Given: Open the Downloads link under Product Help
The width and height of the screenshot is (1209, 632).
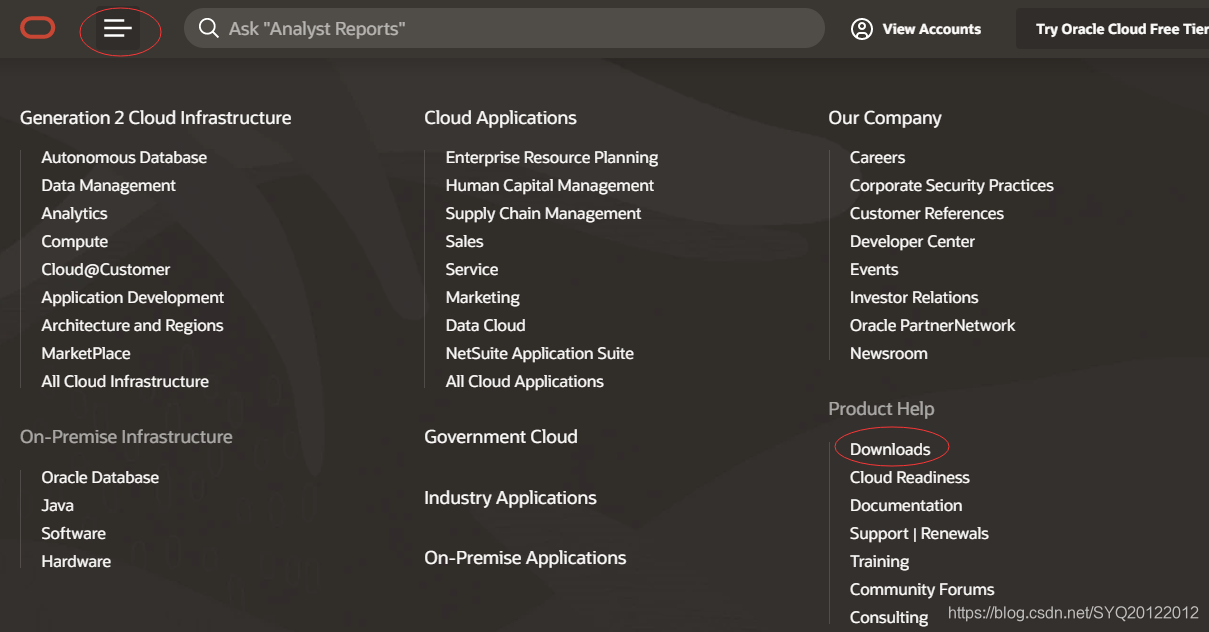Looking at the screenshot, I should coord(890,449).
